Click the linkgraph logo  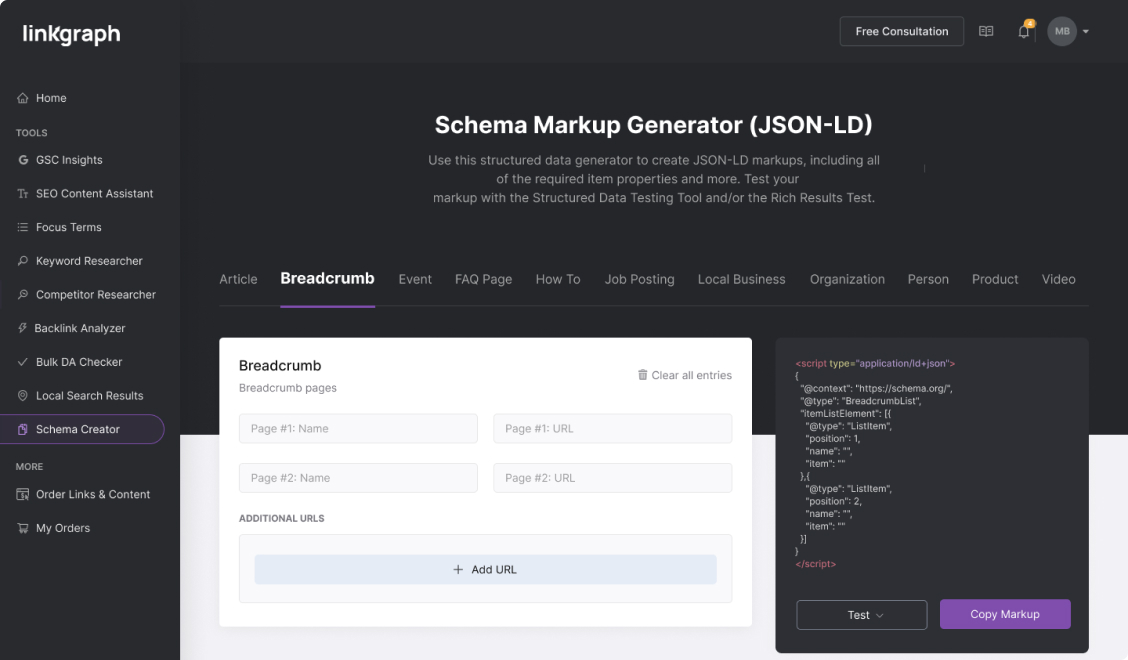71,34
